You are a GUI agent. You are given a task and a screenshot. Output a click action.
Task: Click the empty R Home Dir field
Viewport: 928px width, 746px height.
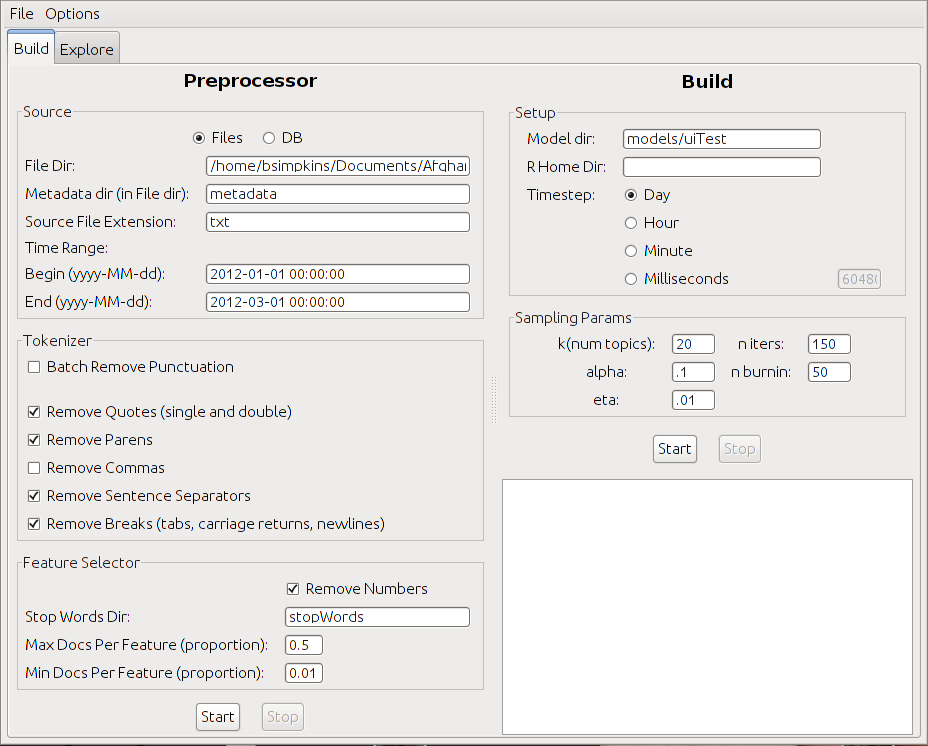721,167
